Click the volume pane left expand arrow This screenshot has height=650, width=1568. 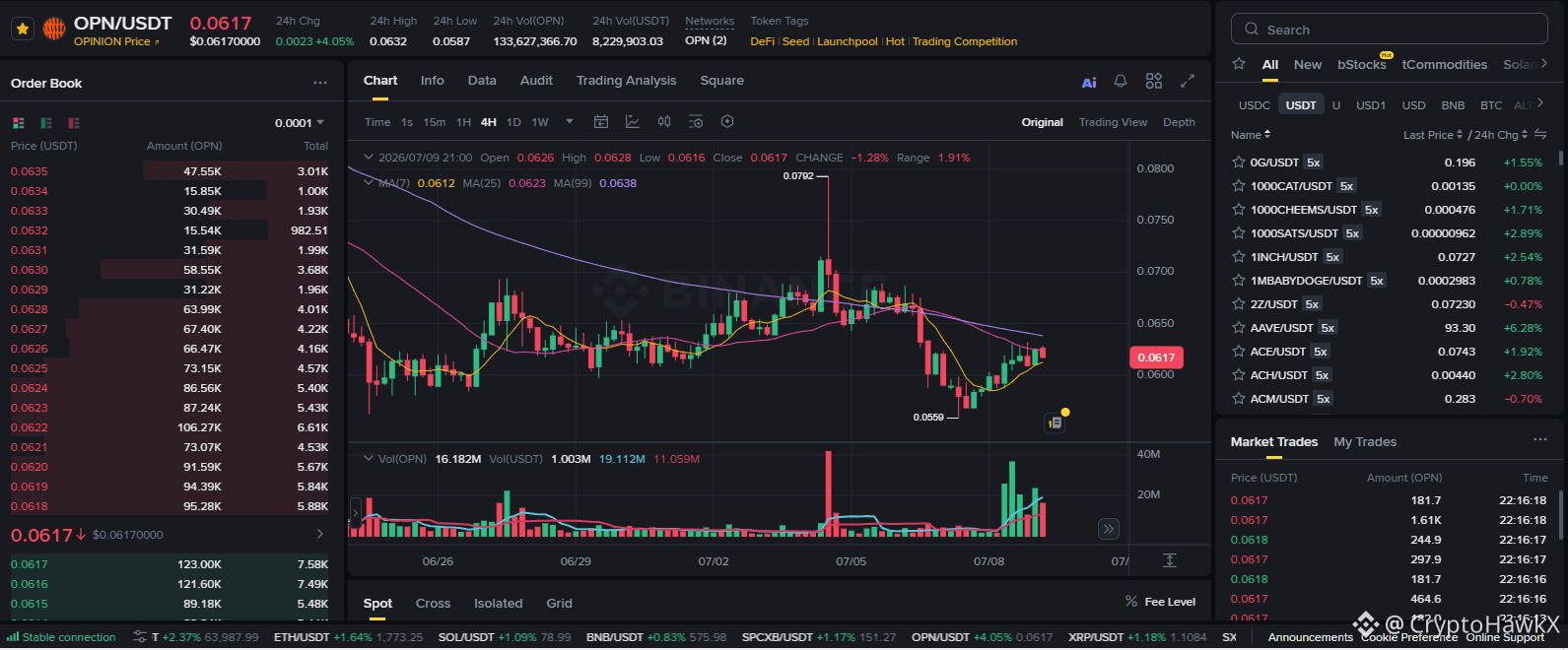356,513
